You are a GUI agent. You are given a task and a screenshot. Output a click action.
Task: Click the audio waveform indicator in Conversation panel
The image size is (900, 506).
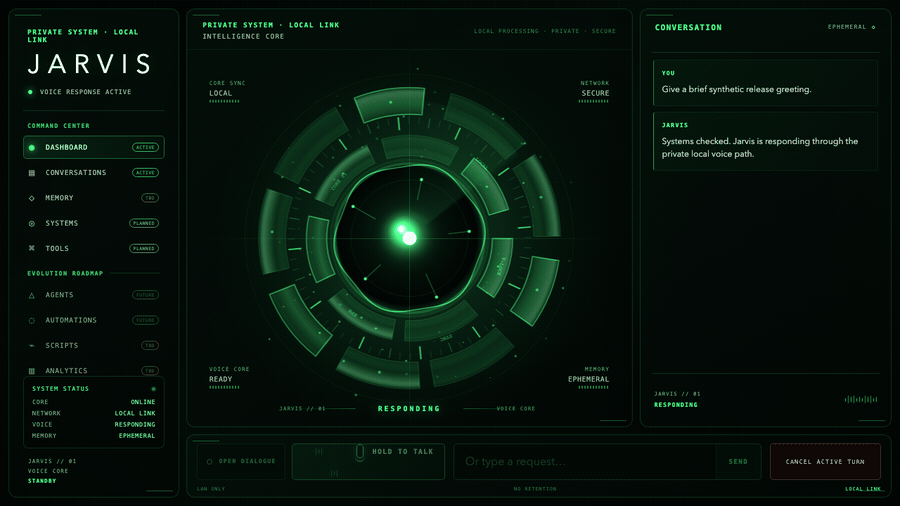(x=860, y=399)
